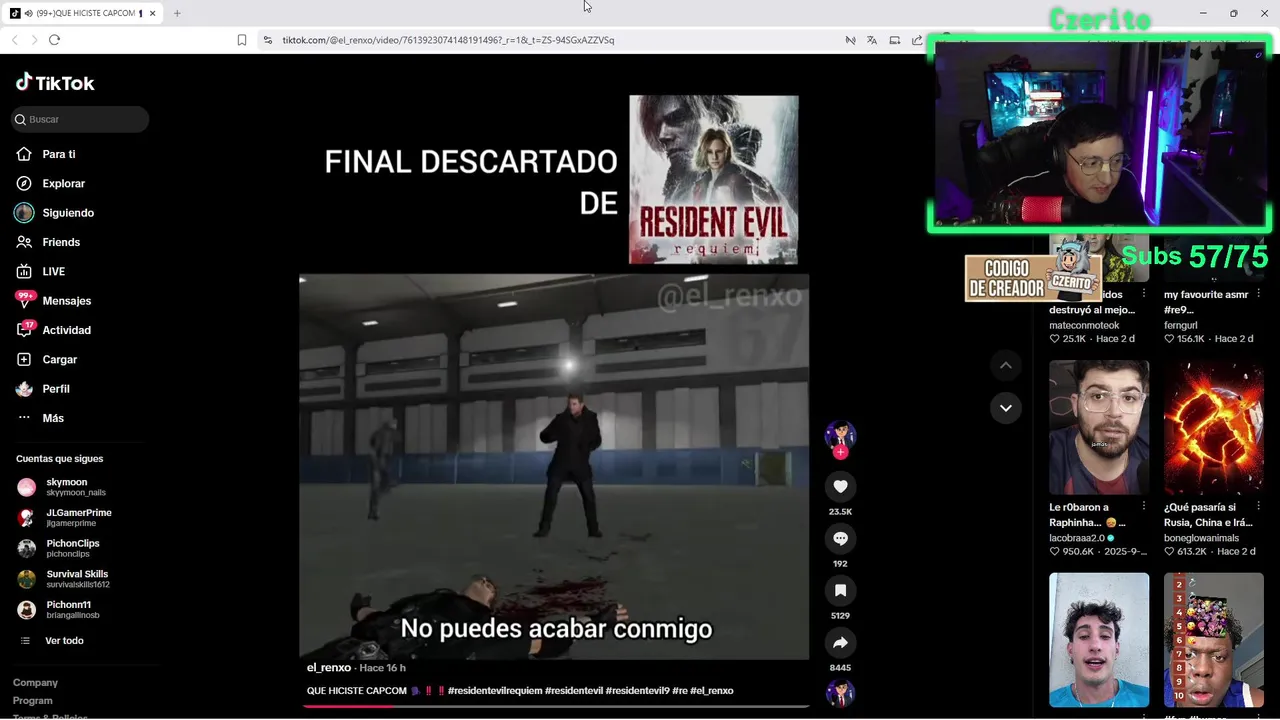Image resolution: width=1280 pixels, height=720 pixels.
Task: Go to previous video with up chevron
Action: point(1006,366)
